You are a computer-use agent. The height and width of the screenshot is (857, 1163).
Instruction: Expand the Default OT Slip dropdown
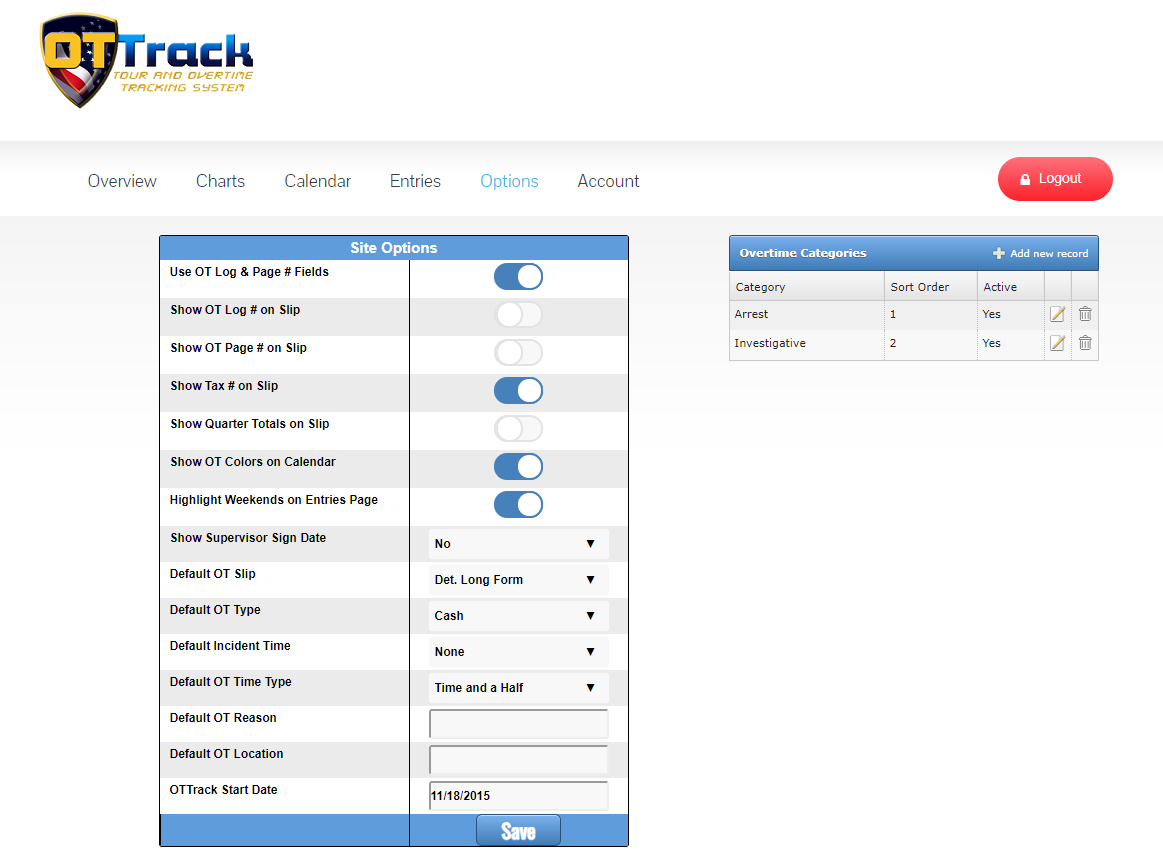(518, 580)
